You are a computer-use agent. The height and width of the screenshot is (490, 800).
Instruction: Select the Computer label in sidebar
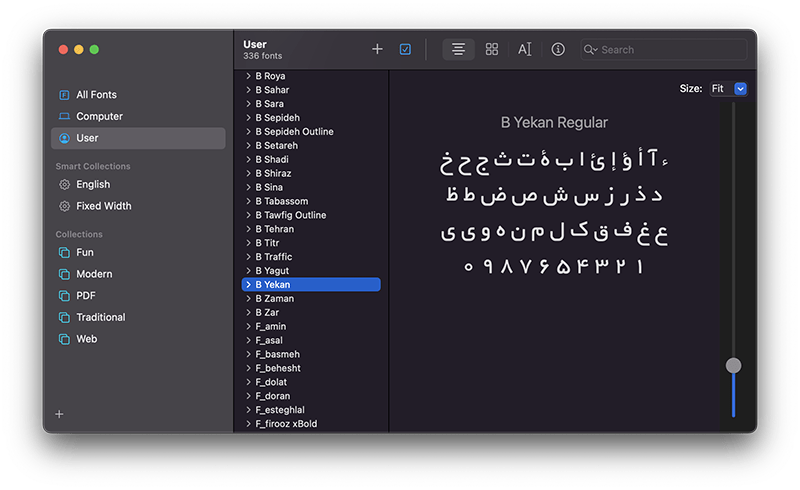click(99, 116)
